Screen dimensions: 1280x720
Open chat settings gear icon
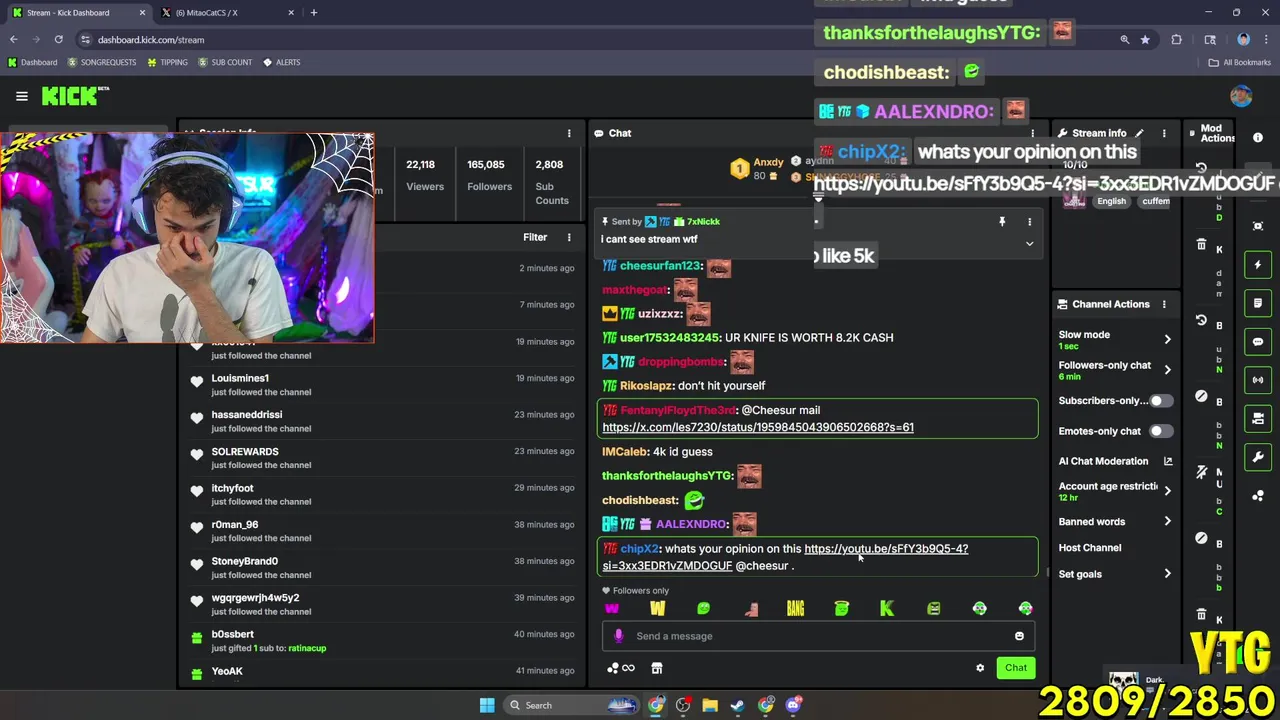(980, 668)
